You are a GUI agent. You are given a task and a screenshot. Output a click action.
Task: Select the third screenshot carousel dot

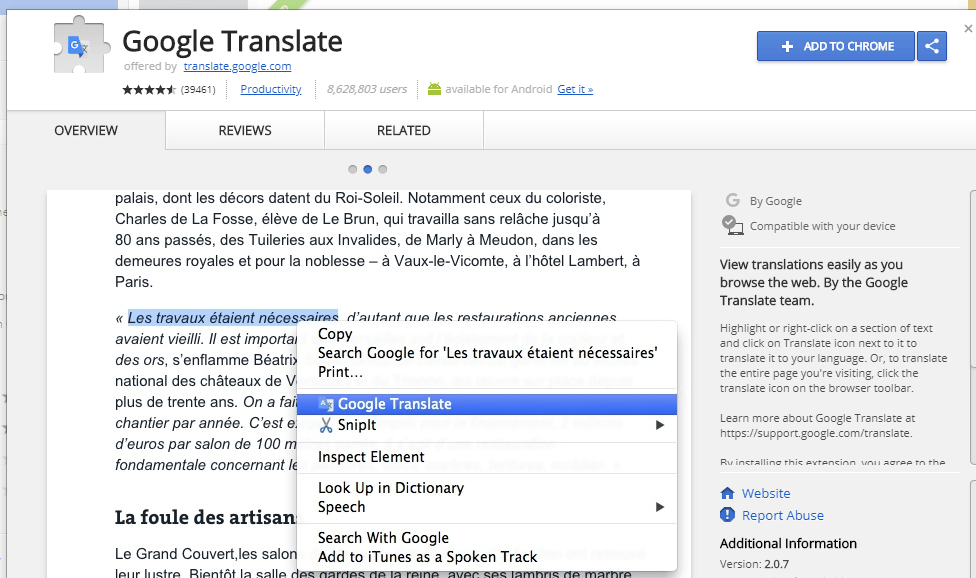pyautogui.click(x=383, y=169)
